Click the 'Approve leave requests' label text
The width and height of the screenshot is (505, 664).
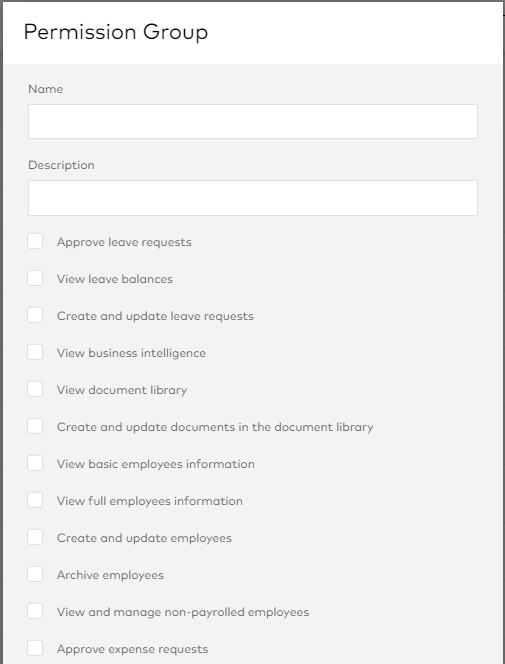124,242
